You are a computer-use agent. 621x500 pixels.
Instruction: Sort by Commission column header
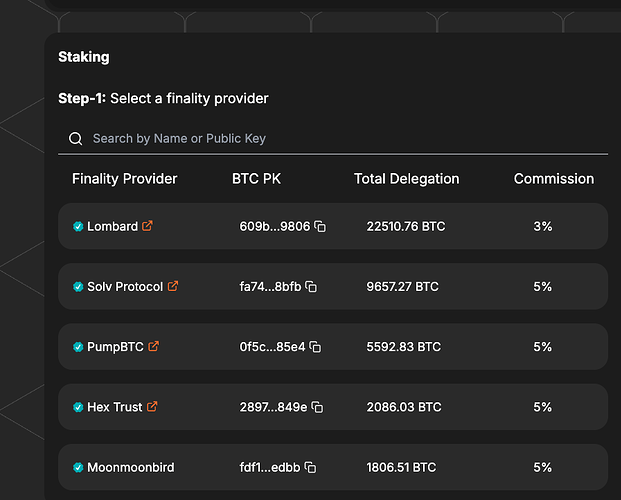554,179
